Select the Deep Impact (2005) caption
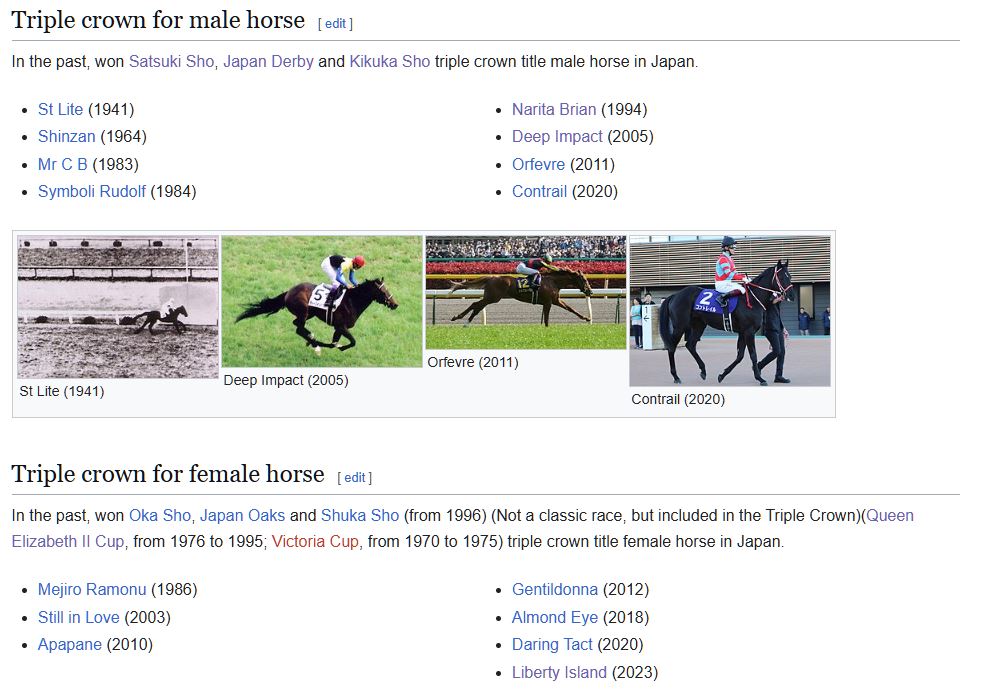This screenshot has height=692, width=983. tap(286, 380)
